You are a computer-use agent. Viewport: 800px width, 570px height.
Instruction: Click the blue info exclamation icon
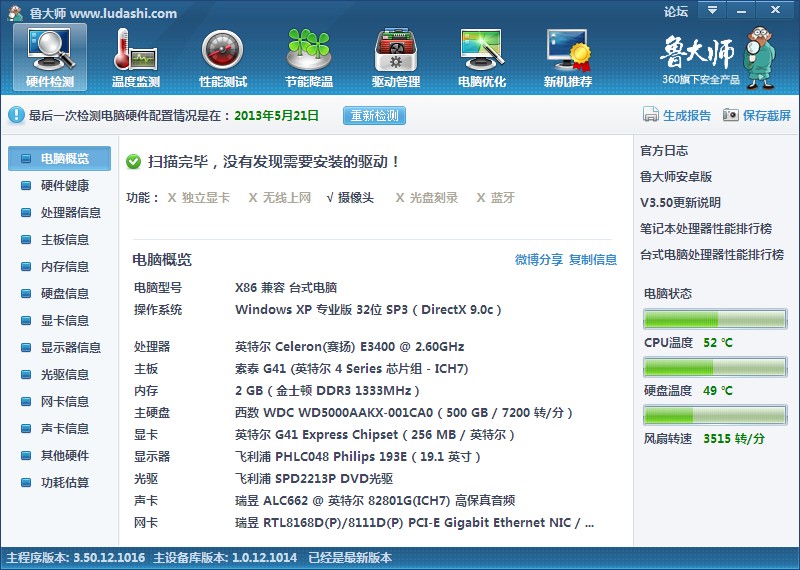[x=16, y=115]
